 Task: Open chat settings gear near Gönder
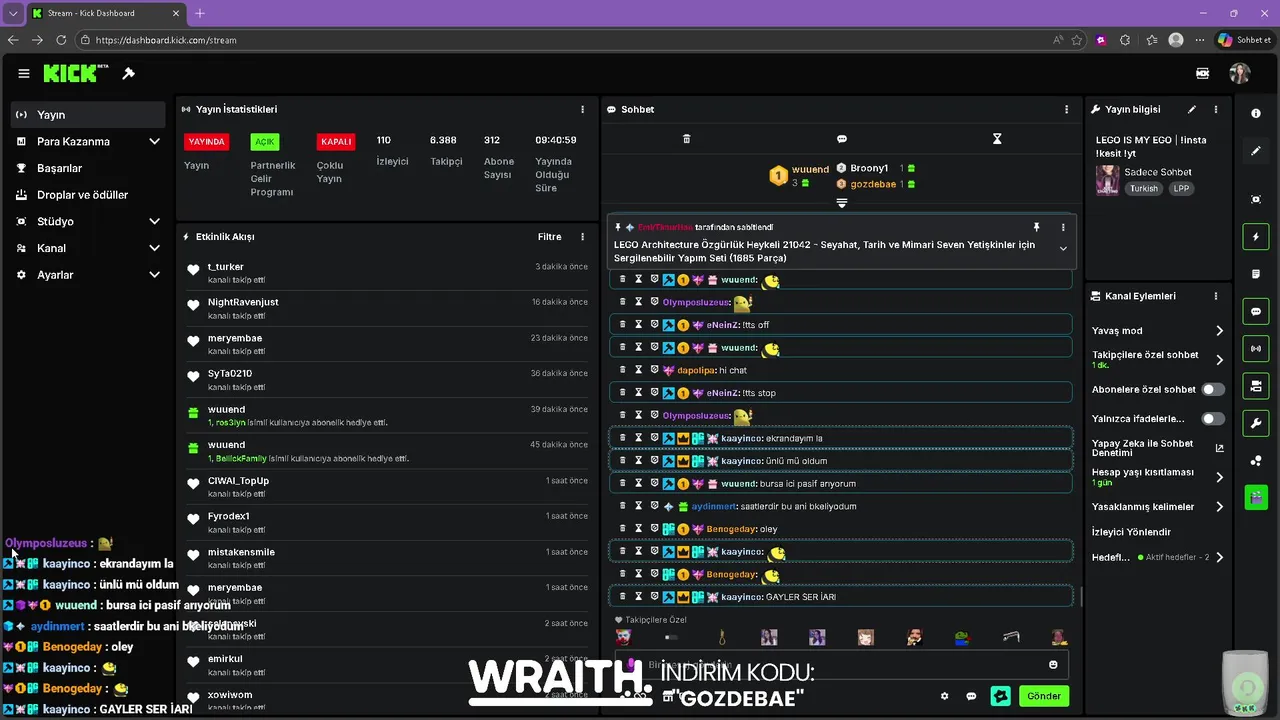[944, 696]
